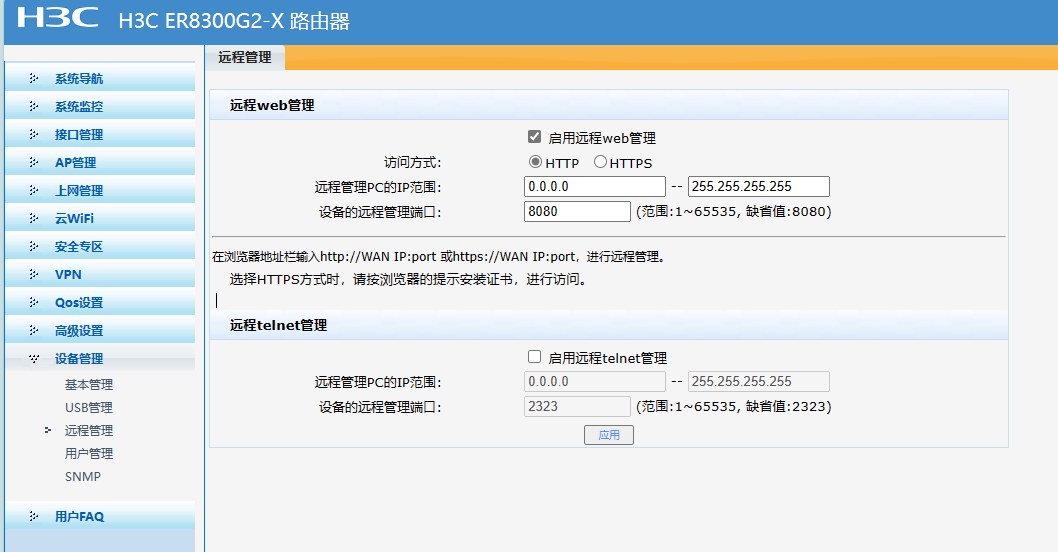The height and width of the screenshot is (552, 1058).
Task: Click port range hint 缺省值:8080
Action: tap(786, 212)
